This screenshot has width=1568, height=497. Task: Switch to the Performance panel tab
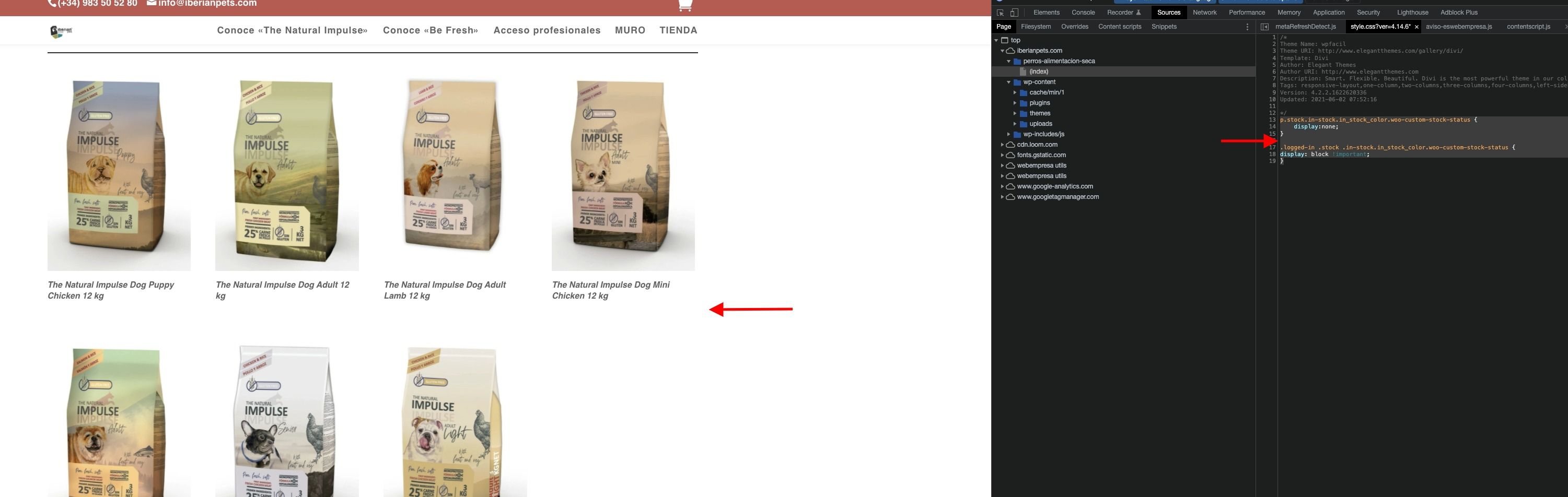[x=1247, y=12]
